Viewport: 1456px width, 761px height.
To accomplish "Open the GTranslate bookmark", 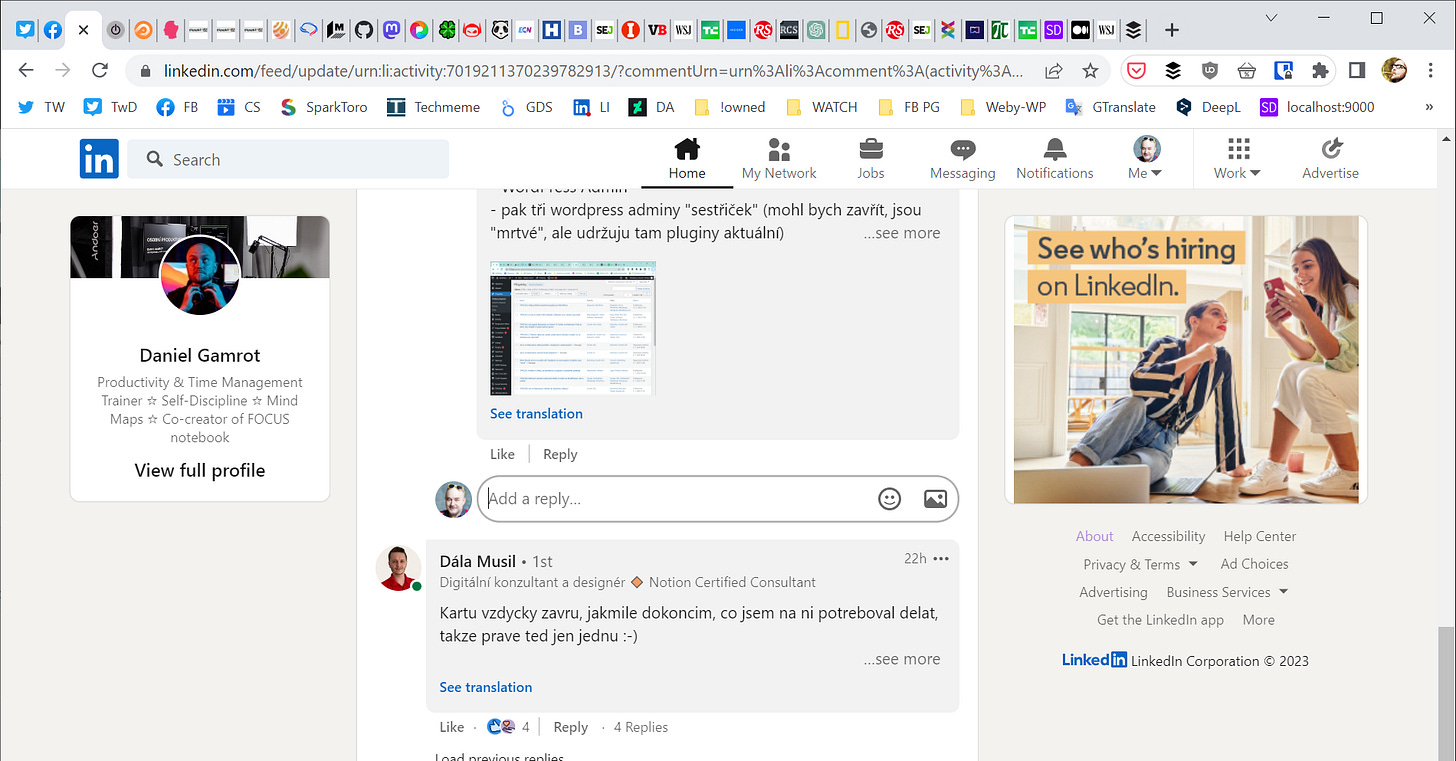I will point(1110,107).
